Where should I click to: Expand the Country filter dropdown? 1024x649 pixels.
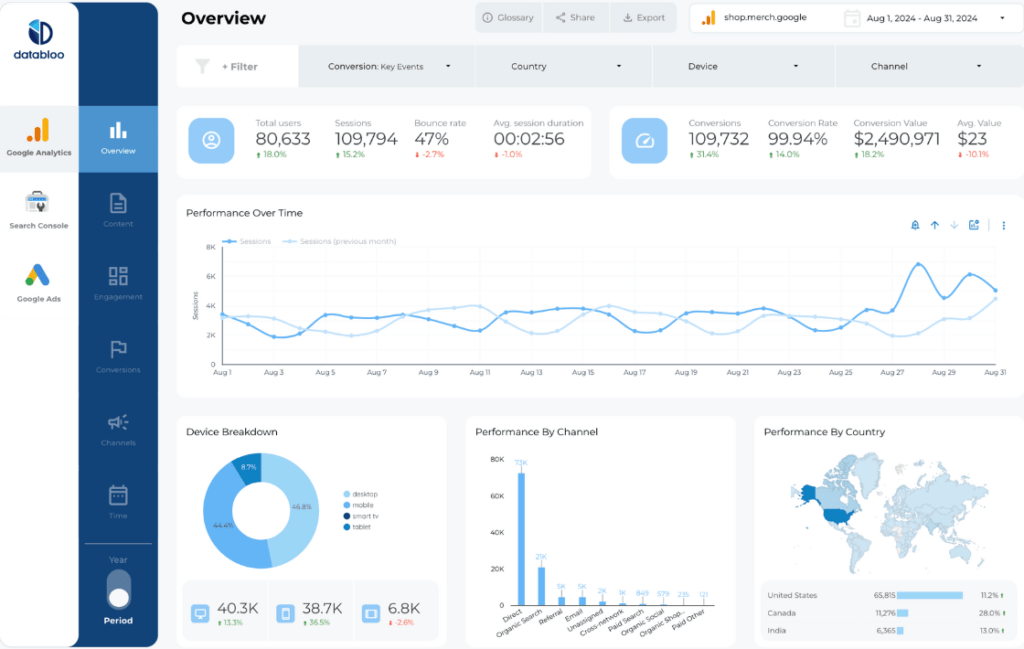click(x=564, y=67)
